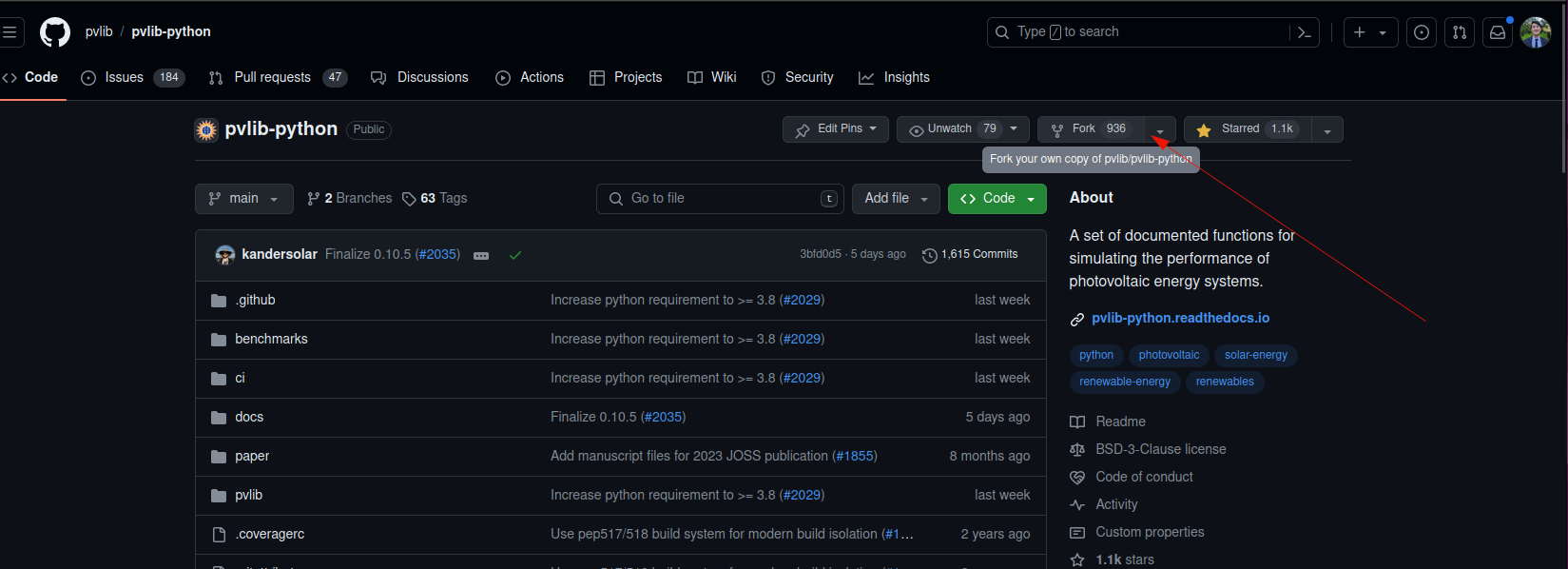Open the ci folder
This screenshot has width=1568, height=569.
240,378
